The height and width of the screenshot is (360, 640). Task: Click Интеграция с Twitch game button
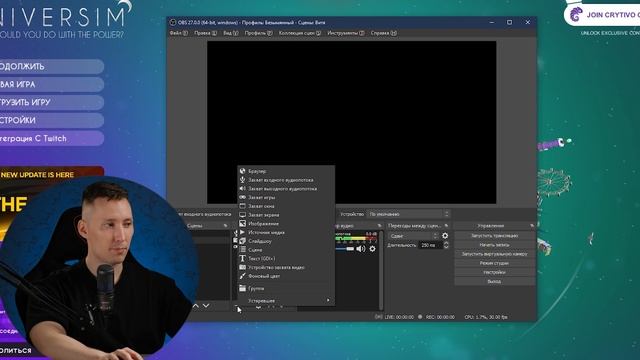coord(51,138)
